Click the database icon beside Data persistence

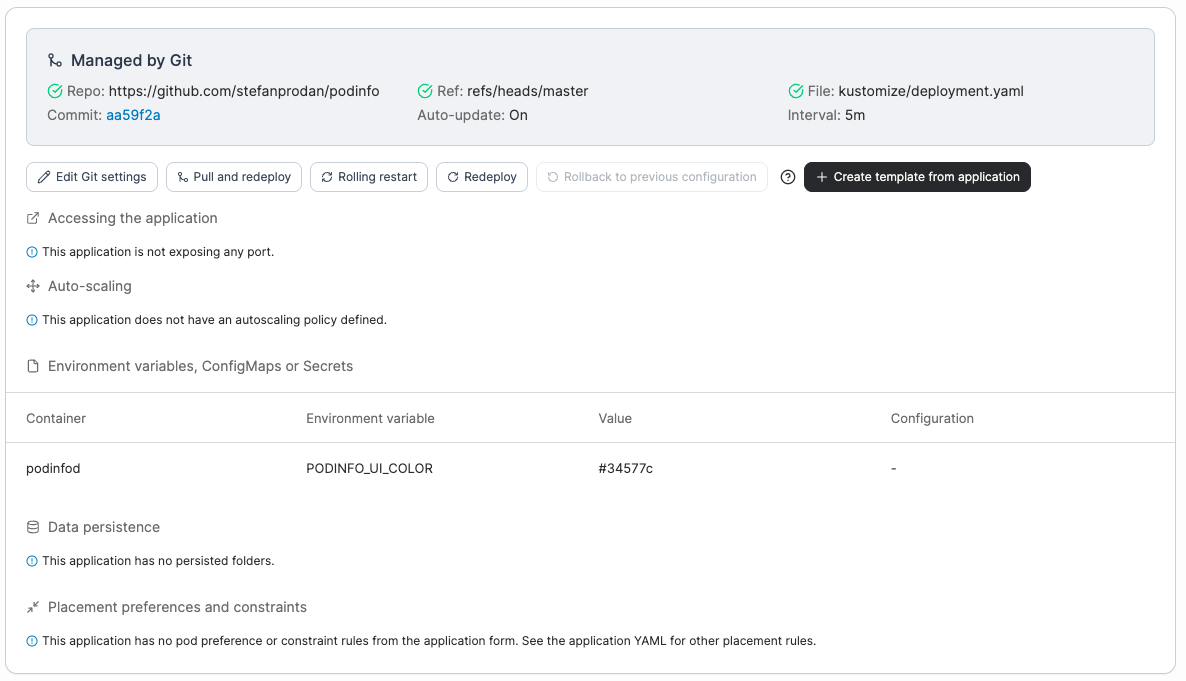tap(33, 527)
